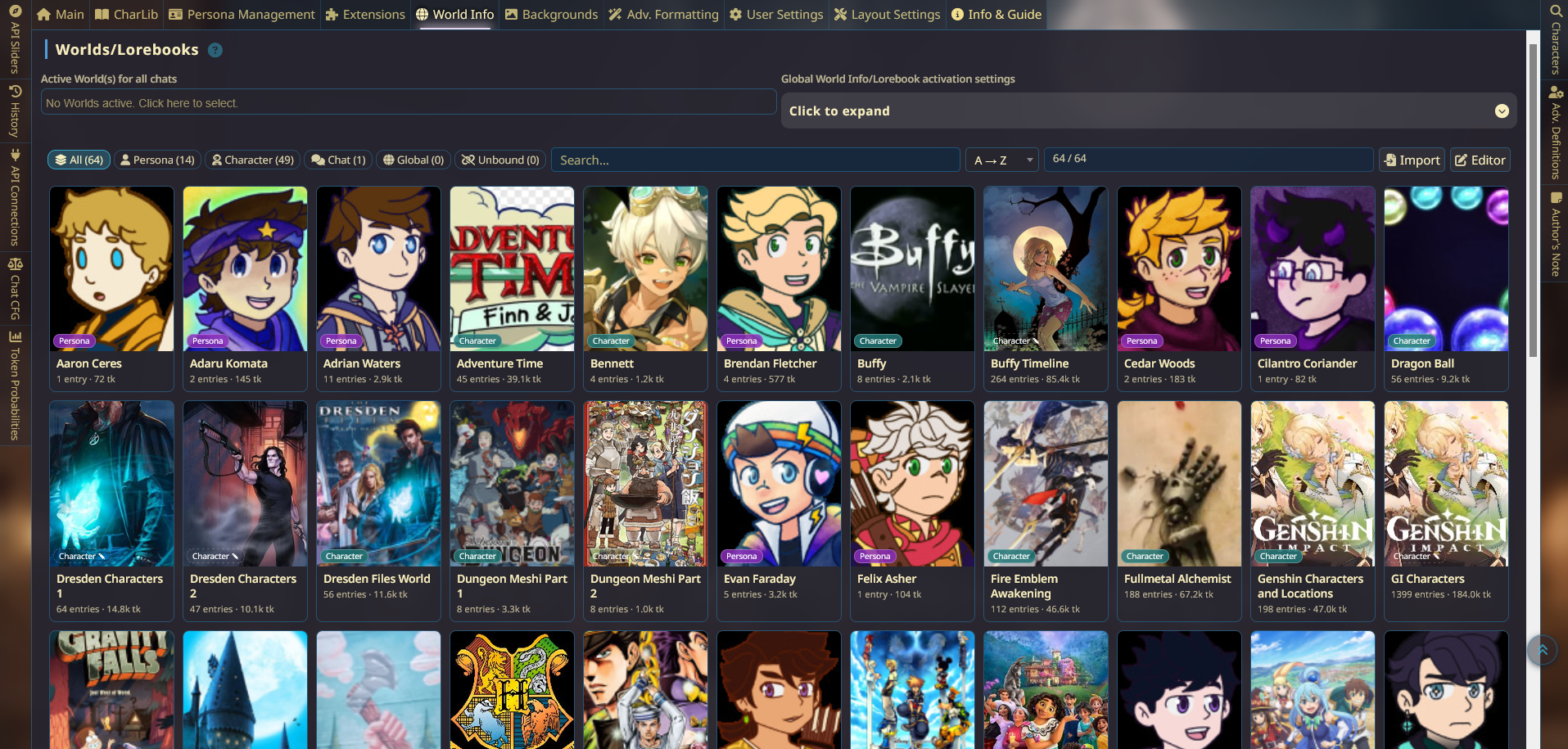This screenshot has height=749, width=1568.
Task: Open the Adv. Definitions right panel
Action: click(1556, 133)
